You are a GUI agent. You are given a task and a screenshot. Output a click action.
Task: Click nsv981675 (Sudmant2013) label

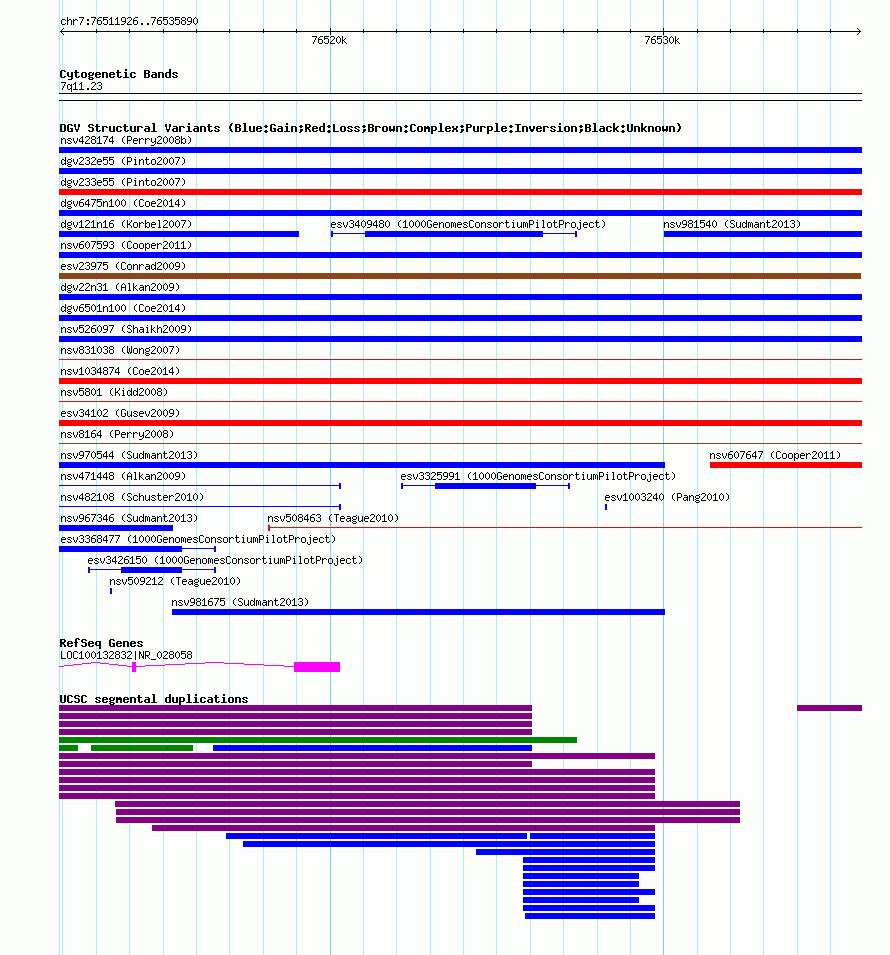[x=240, y=602]
